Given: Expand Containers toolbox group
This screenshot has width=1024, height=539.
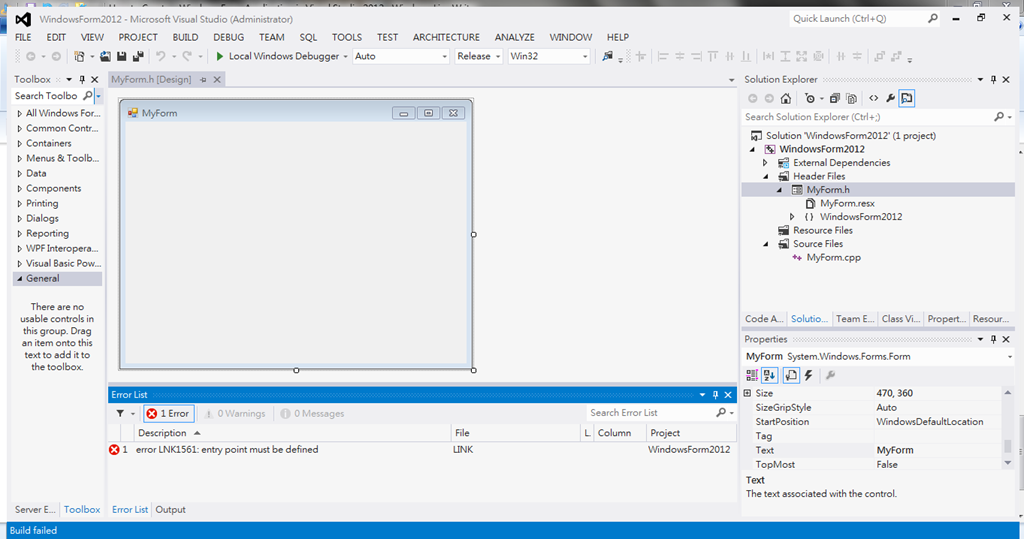Looking at the screenshot, I should tap(20, 144).
